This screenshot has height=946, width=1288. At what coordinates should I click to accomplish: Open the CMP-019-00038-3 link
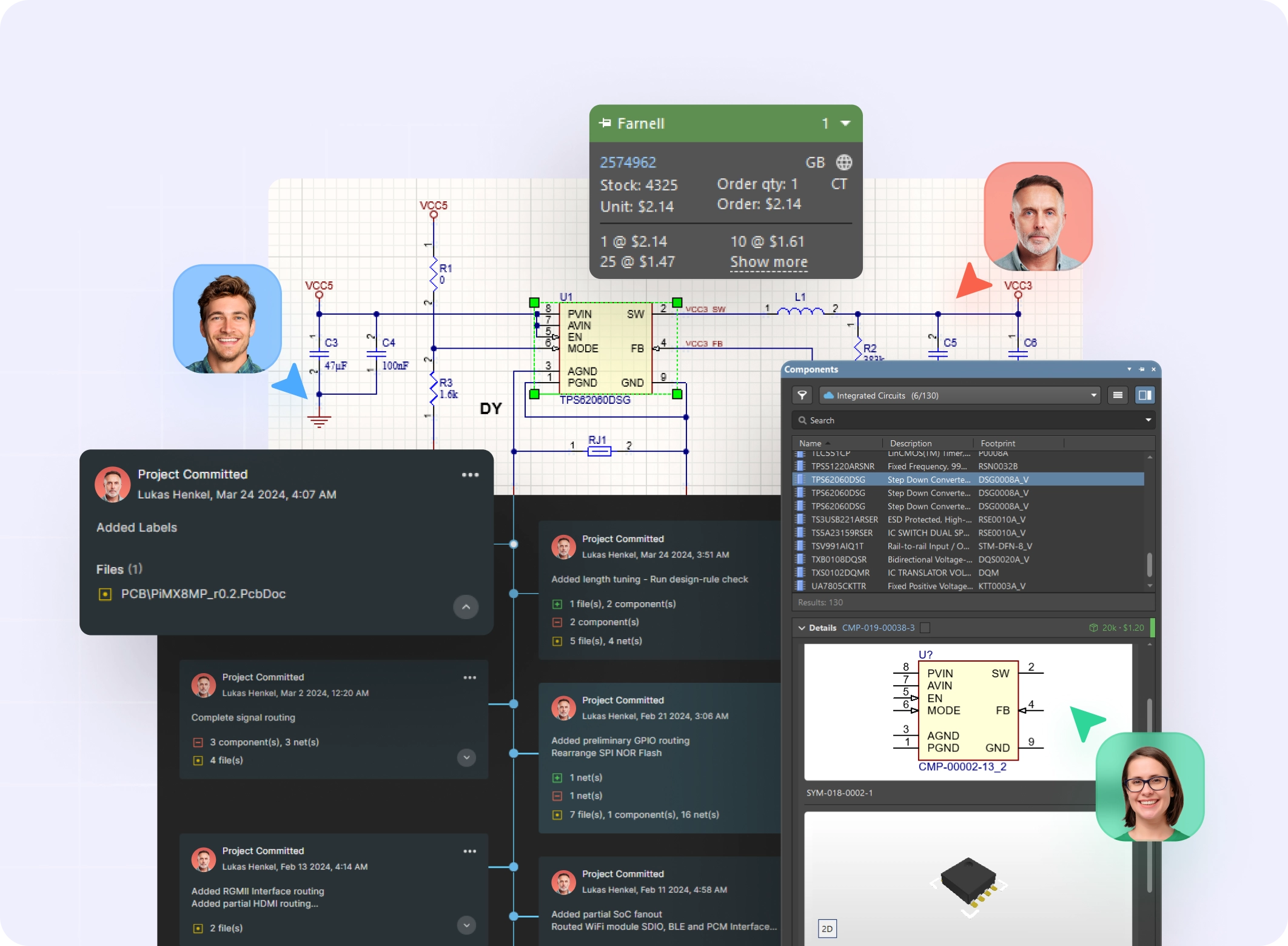click(x=878, y=628)
